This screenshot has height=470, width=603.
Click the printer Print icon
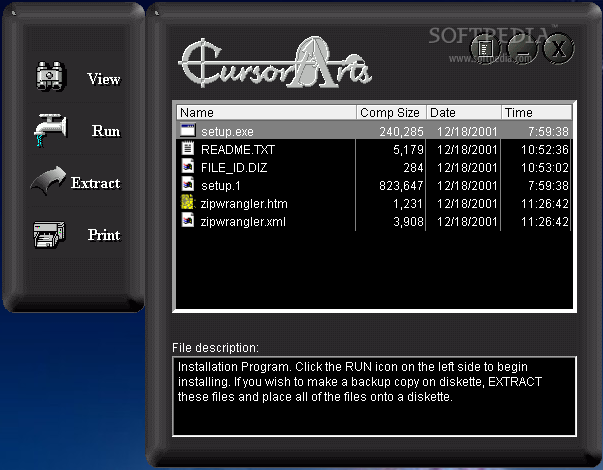click(49, 234)
